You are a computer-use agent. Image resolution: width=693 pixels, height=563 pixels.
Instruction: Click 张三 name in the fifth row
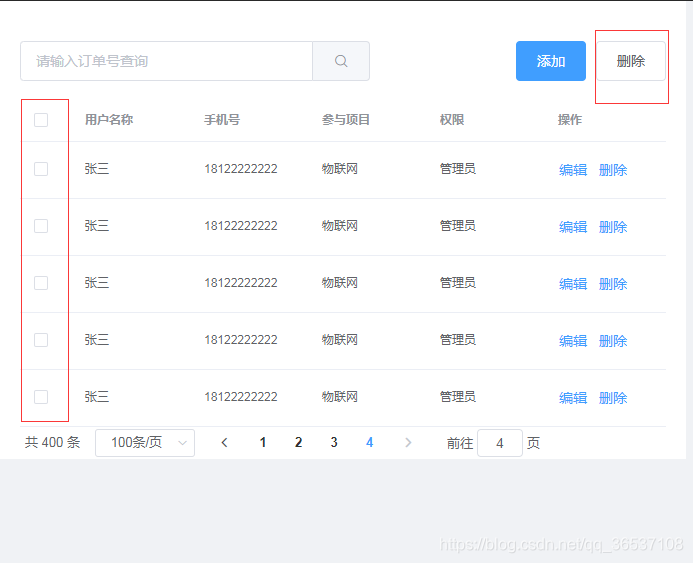97,397
